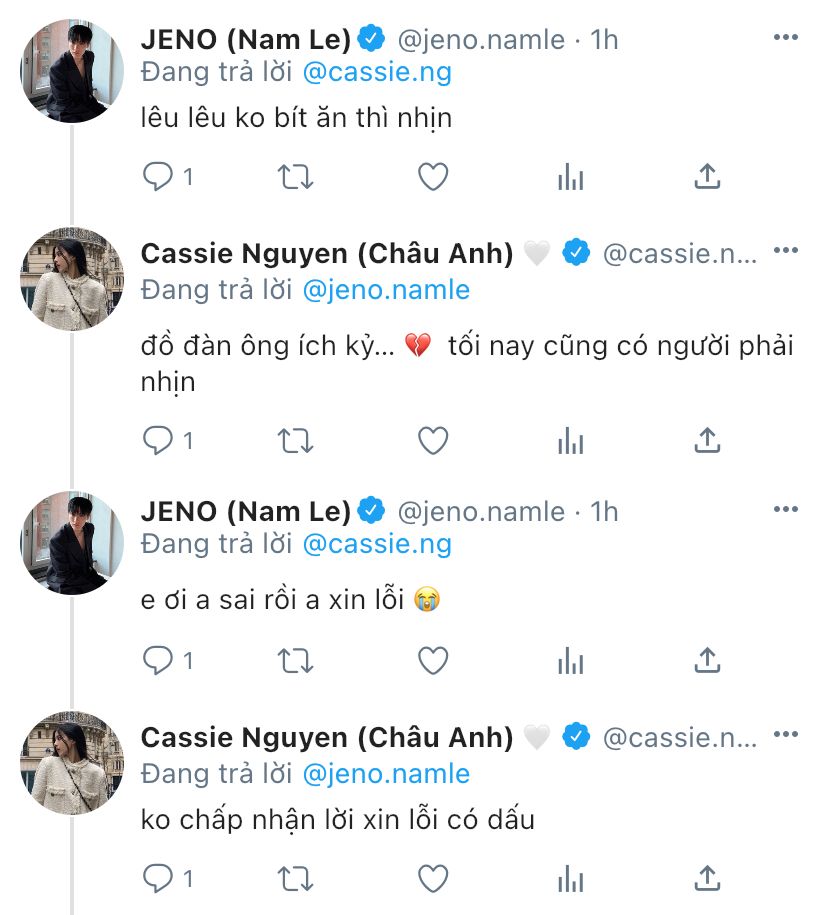The width and height of the screenshot is (828, 915).
Task: Reply to the 'lêu lêu ko bít ăn' tweet
Action: click(x=160, y=178)
